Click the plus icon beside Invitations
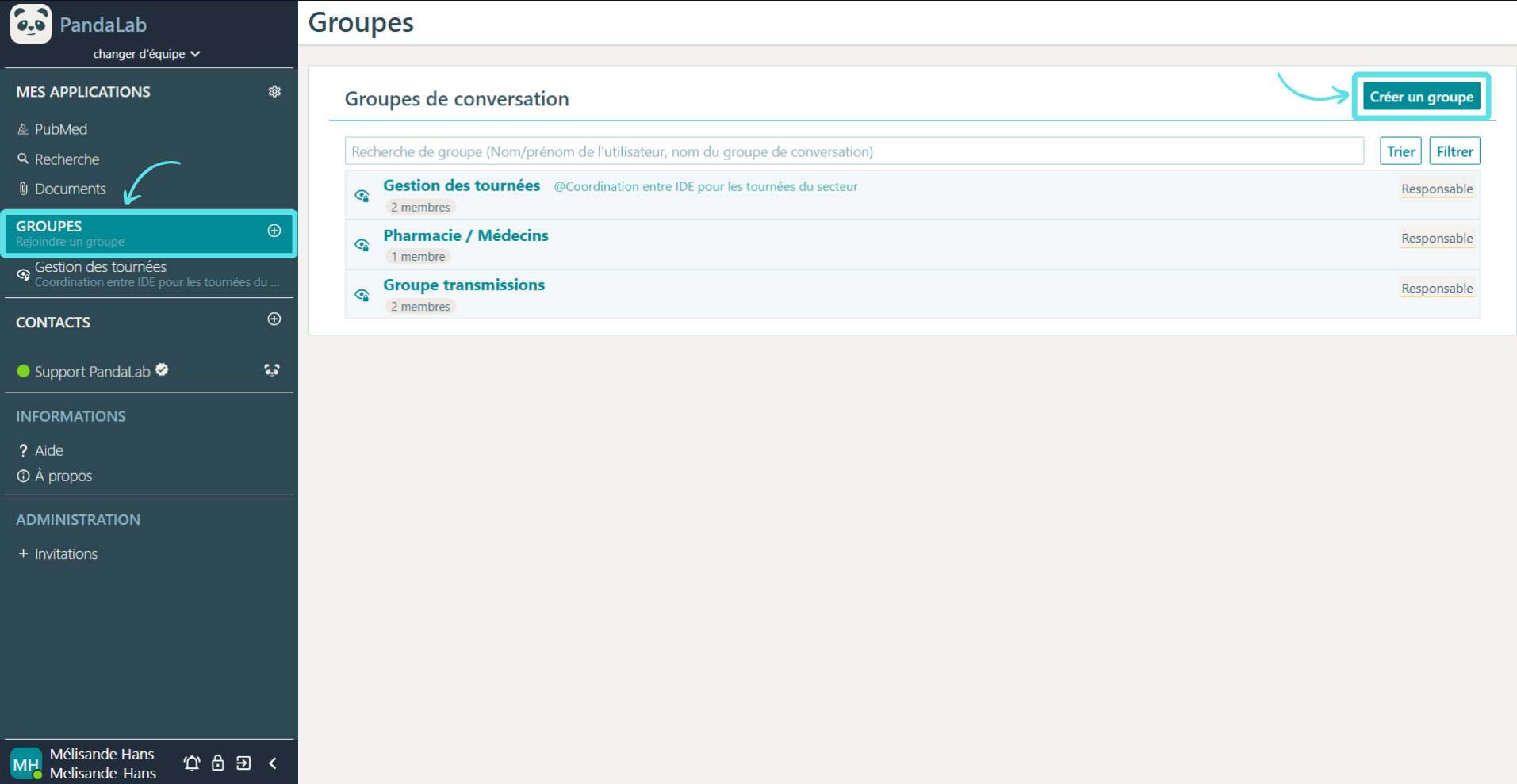Image resolution: width=1517 pixels, height=784 pixels. (x=23, y=553)
